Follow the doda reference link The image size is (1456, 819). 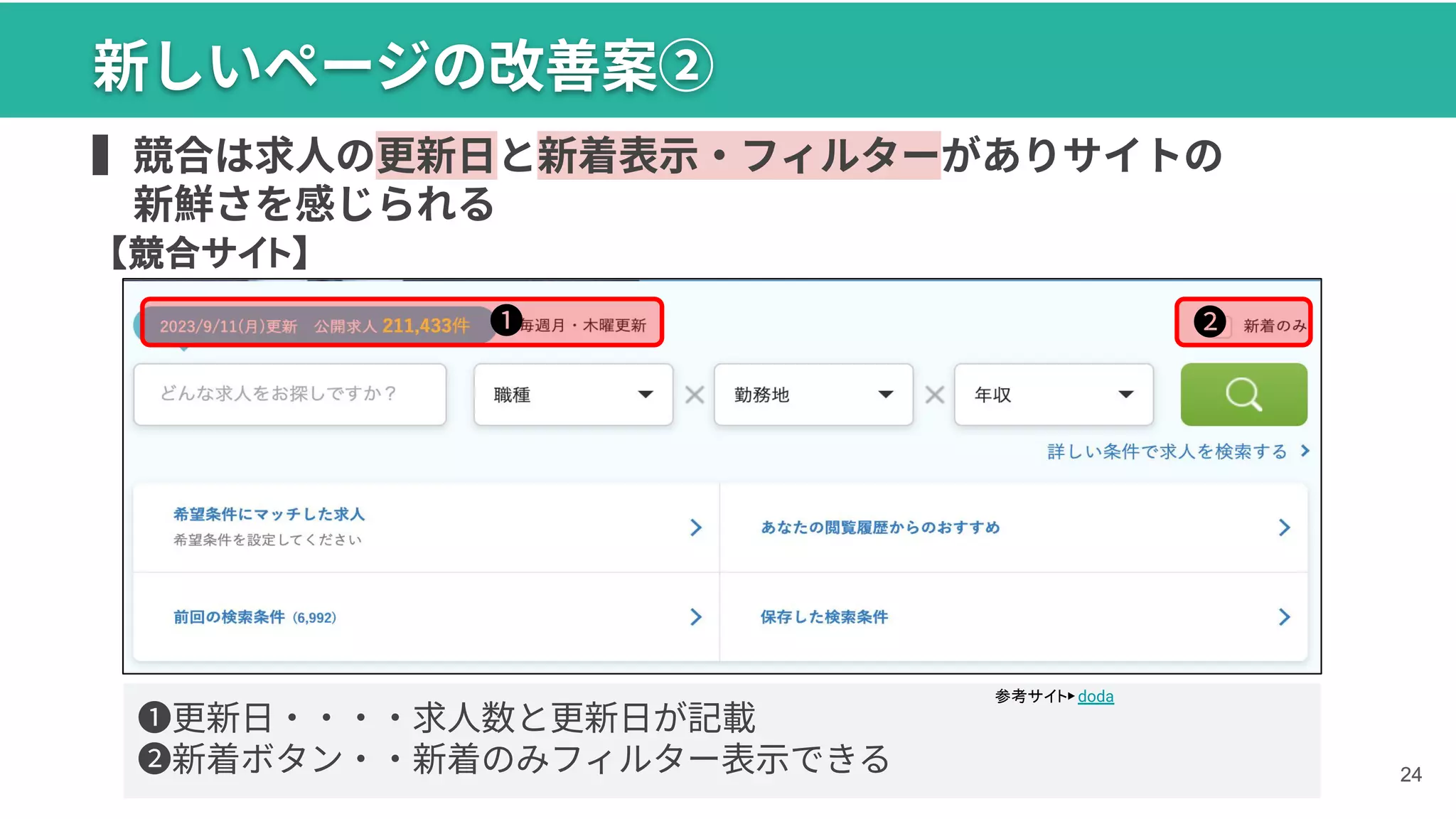(1096, 697)
